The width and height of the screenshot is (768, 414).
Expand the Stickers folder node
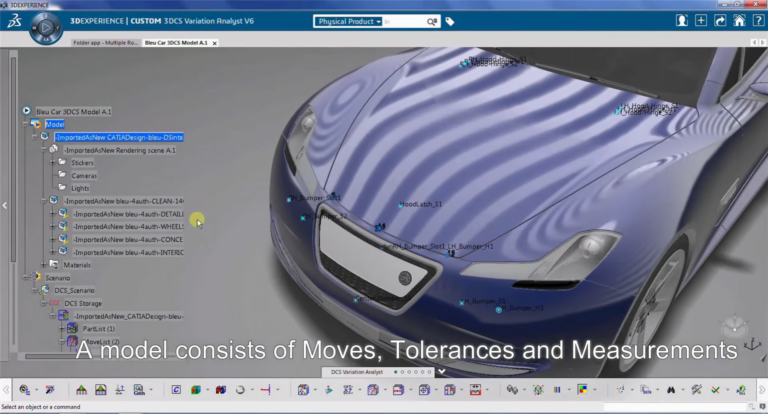pos(52,162)
